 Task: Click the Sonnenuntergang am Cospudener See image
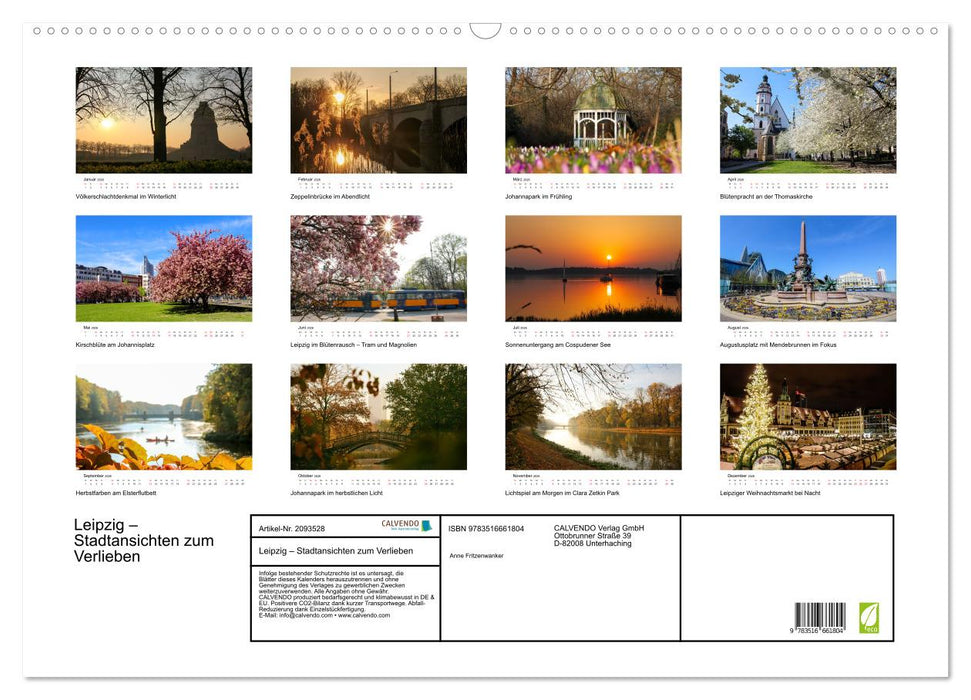click(593, 268)
